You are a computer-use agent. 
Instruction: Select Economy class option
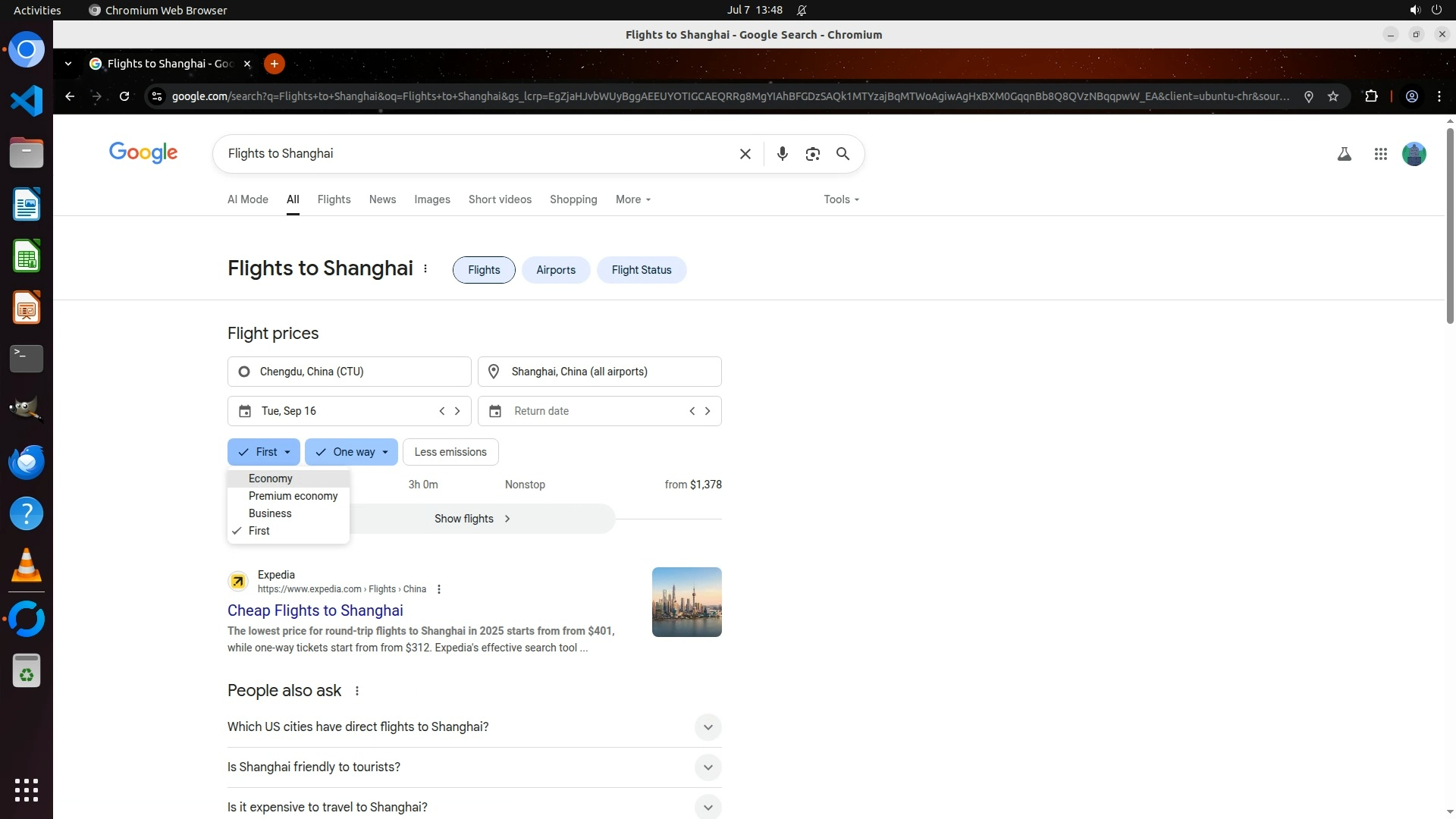pyautogui.click(x=271, y=479)
